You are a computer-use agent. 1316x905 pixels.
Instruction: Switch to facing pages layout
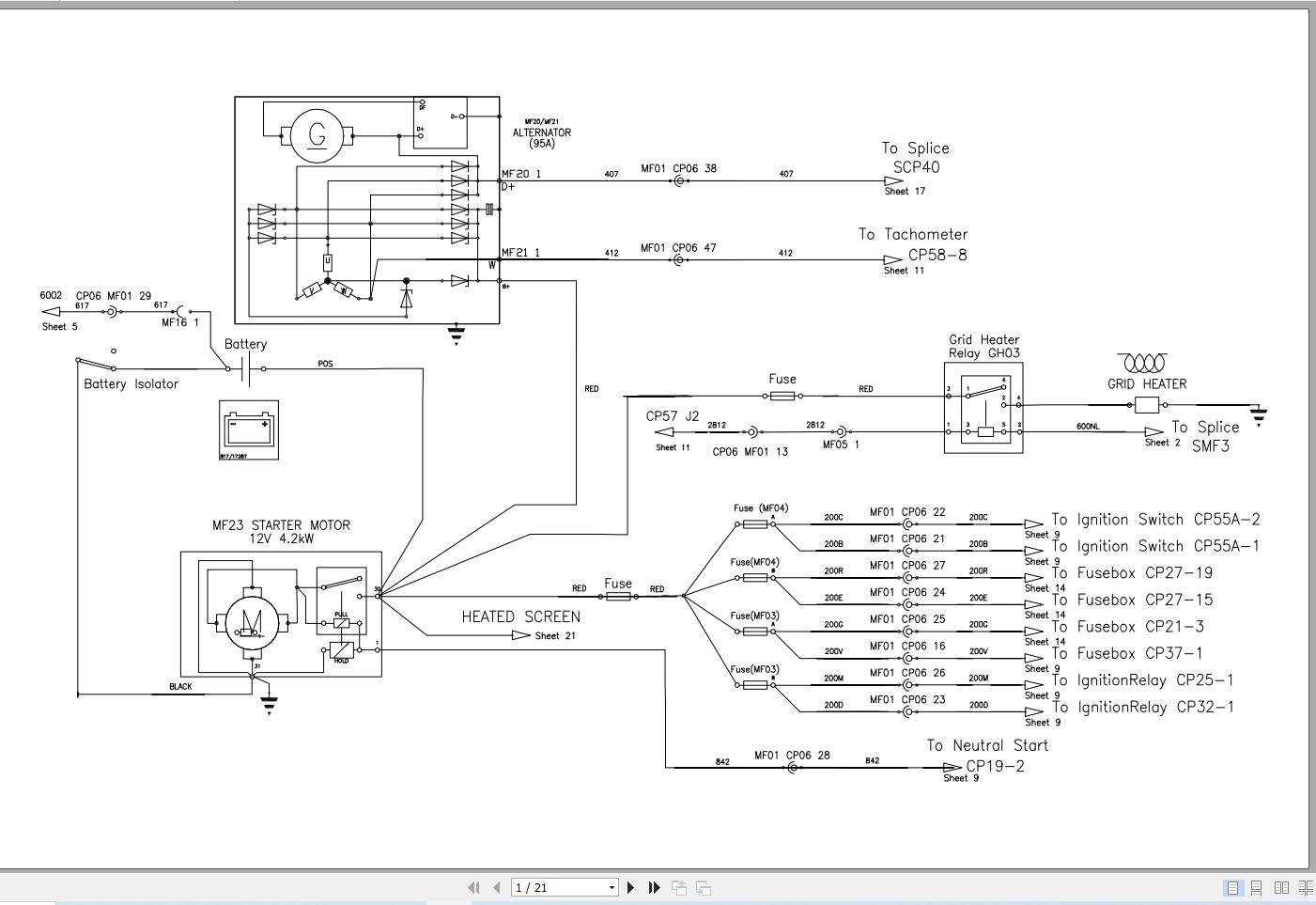[1281, 887]
